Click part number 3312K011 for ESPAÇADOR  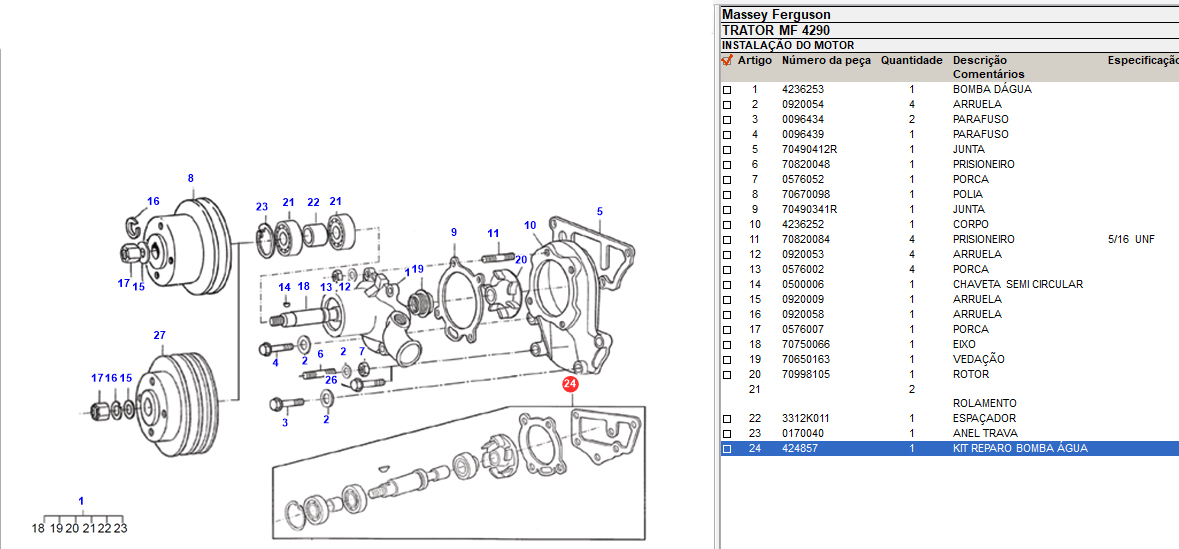[805, 419]
